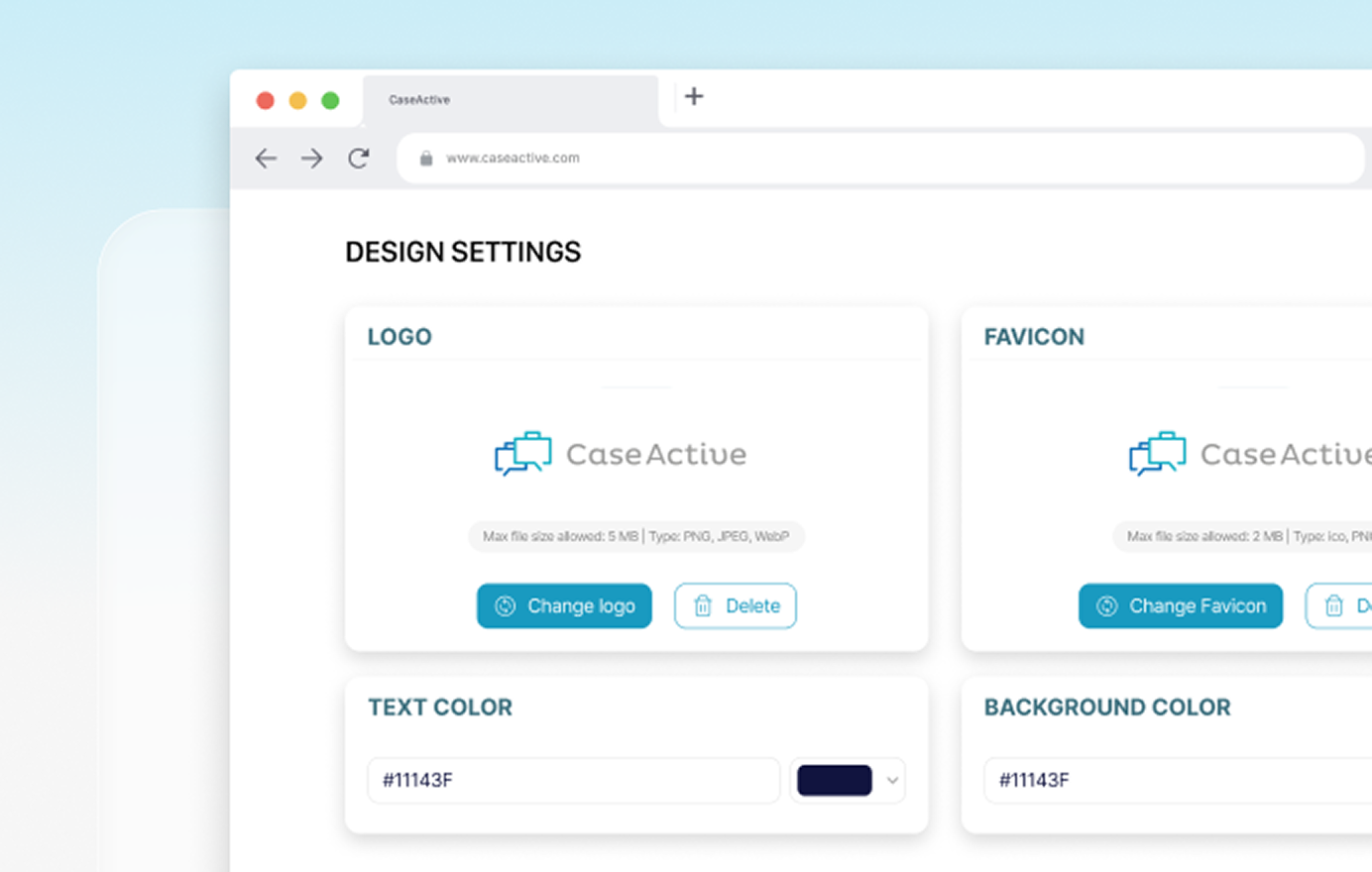Select the CaseActive browser tab

[x=510, y=100]
